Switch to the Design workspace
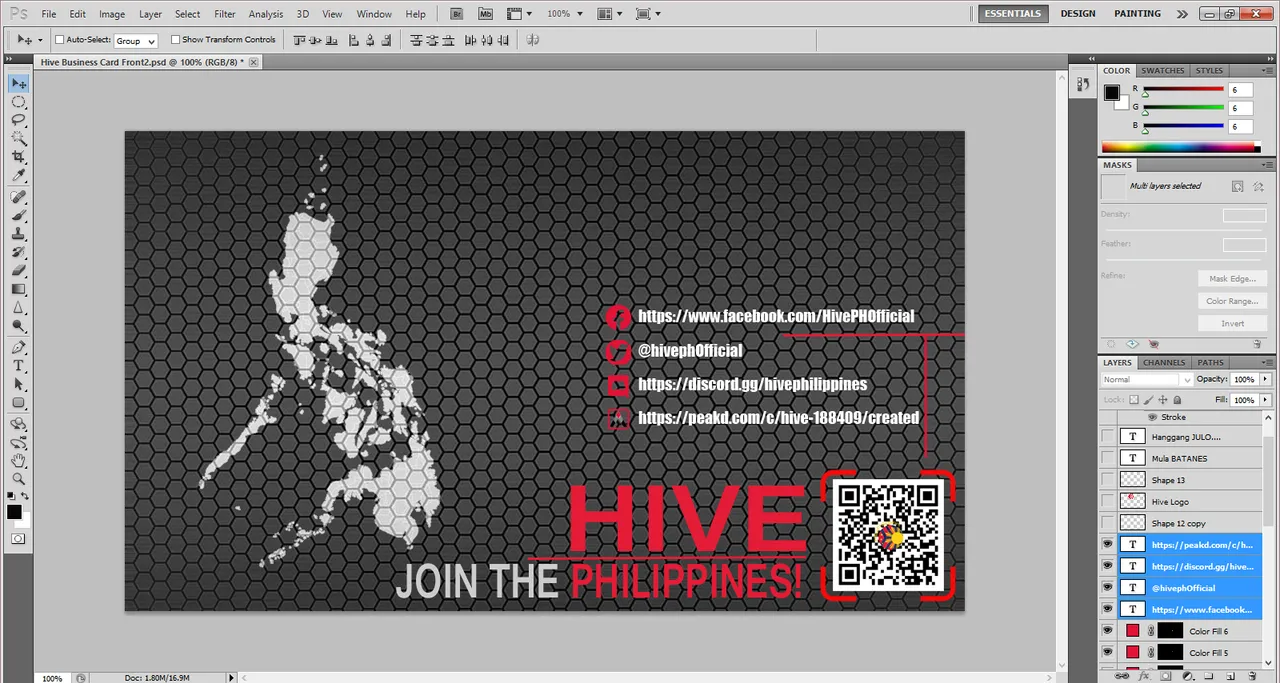Image resolution: width=1280 pixels, height=683 pixels. pos(1078,14)
